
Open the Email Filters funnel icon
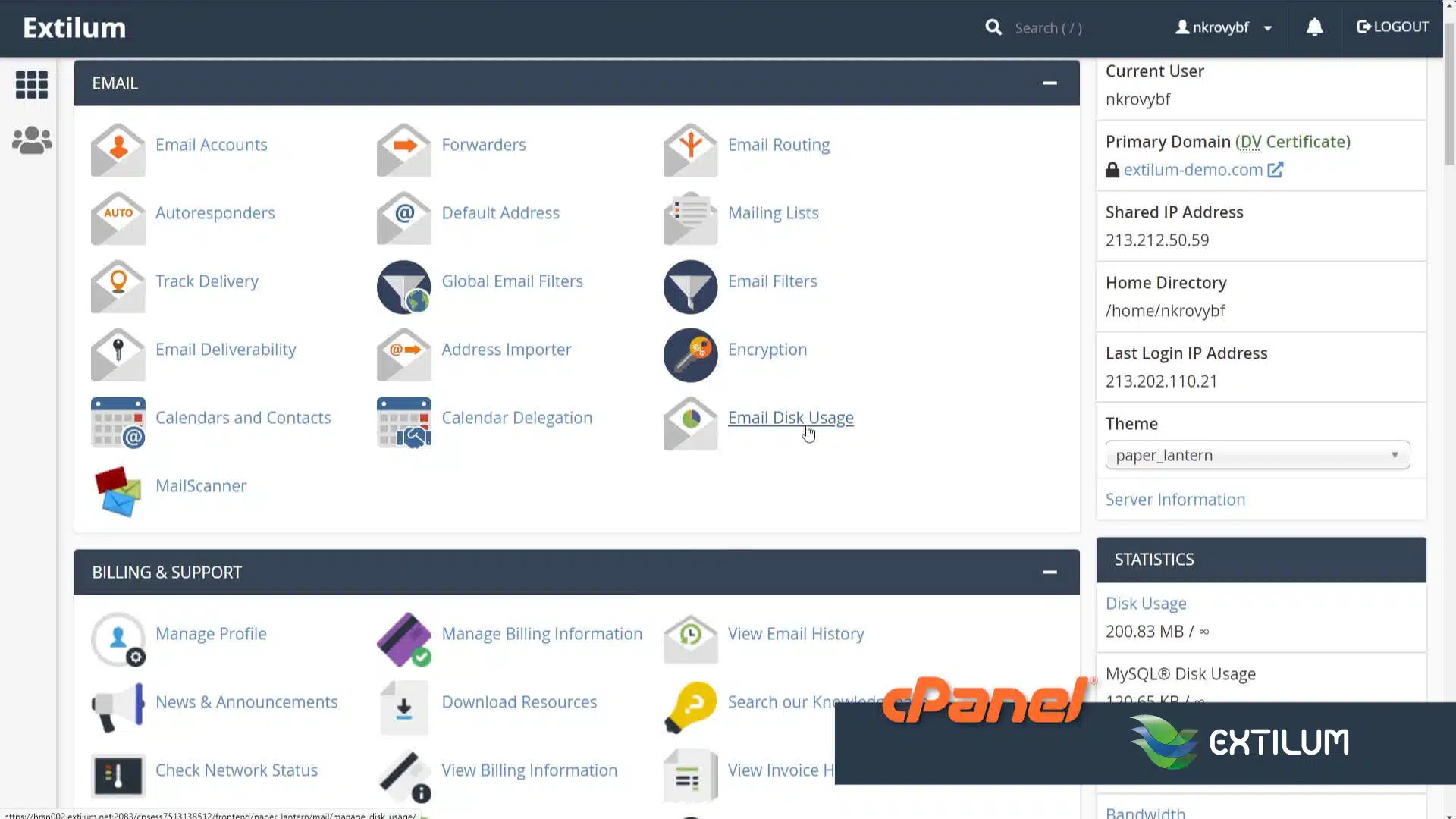[690, 286]
